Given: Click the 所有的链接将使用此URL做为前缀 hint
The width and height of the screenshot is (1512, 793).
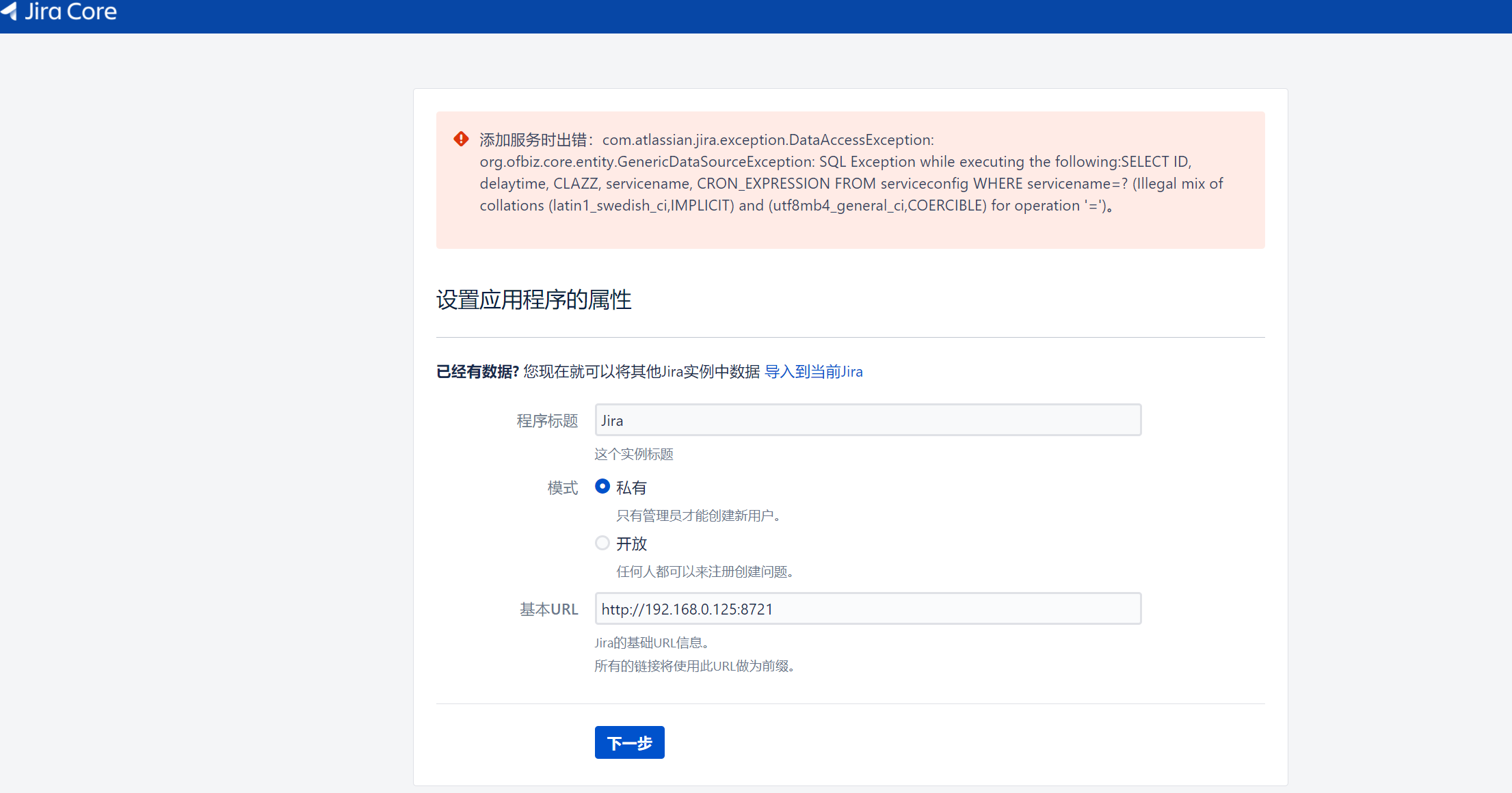Looking at the screenshot, I should pos(695,666).
